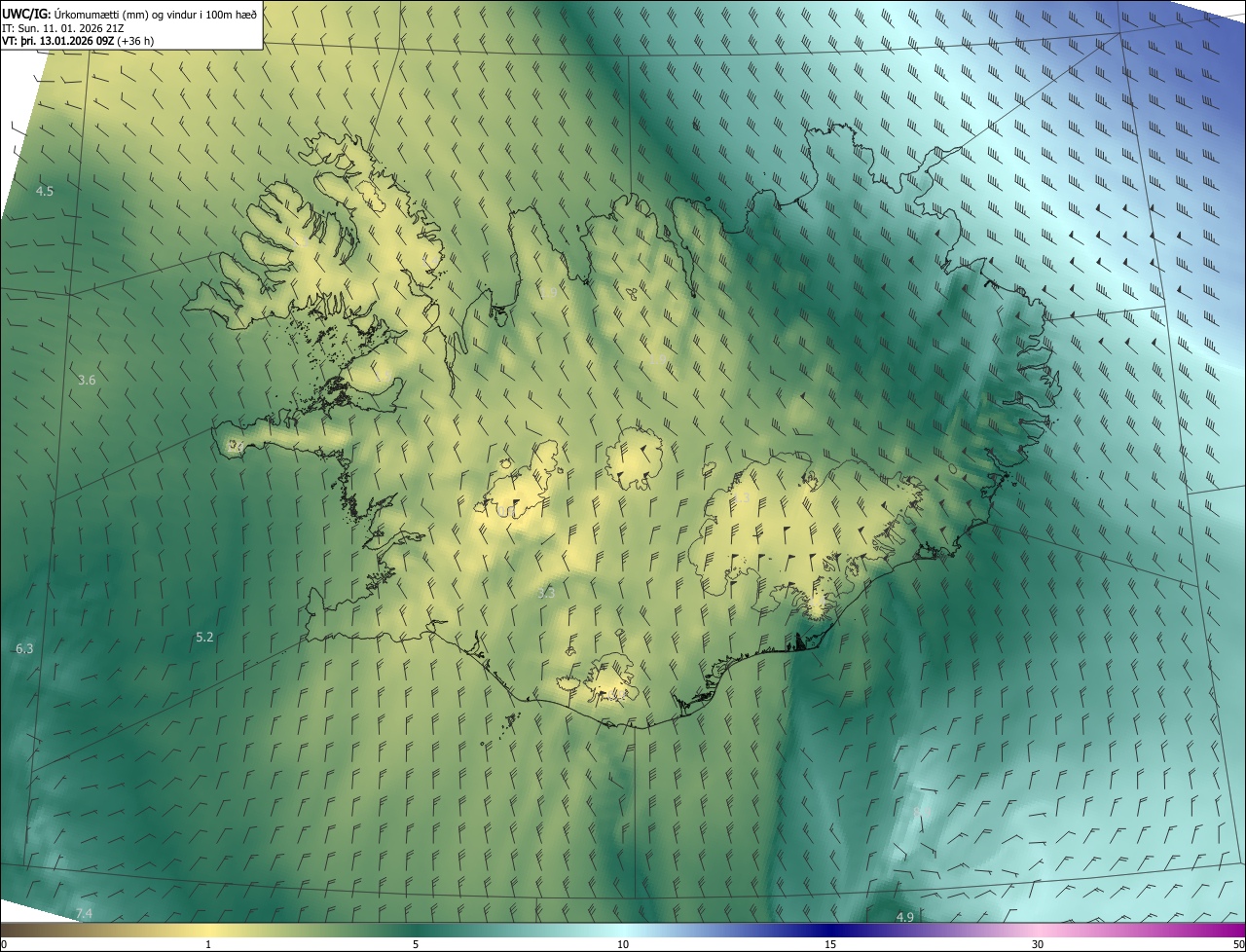Pick the '10' tick label on the color scale
Viewport: 1246px width, 952px height.
click(623, 944)
